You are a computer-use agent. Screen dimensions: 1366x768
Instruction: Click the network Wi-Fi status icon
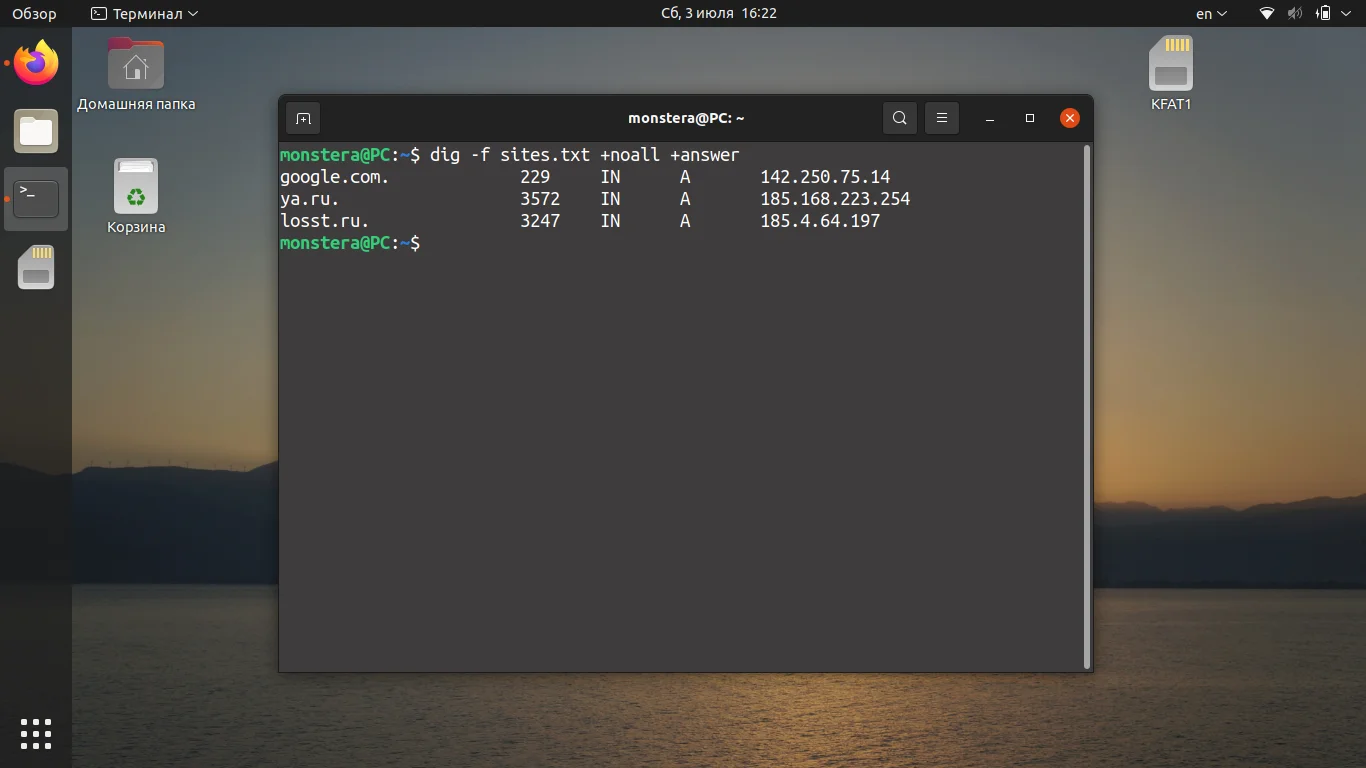pos(1266,13)
